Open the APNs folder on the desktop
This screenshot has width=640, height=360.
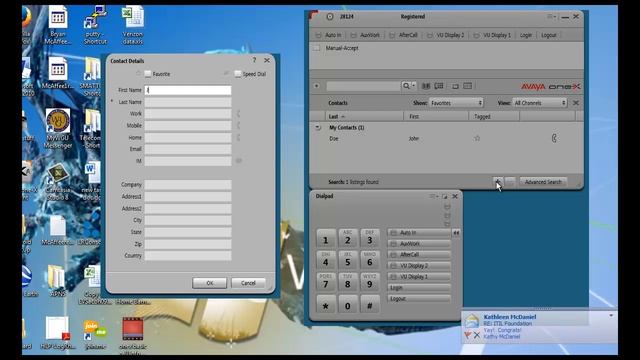coord(57,280)
